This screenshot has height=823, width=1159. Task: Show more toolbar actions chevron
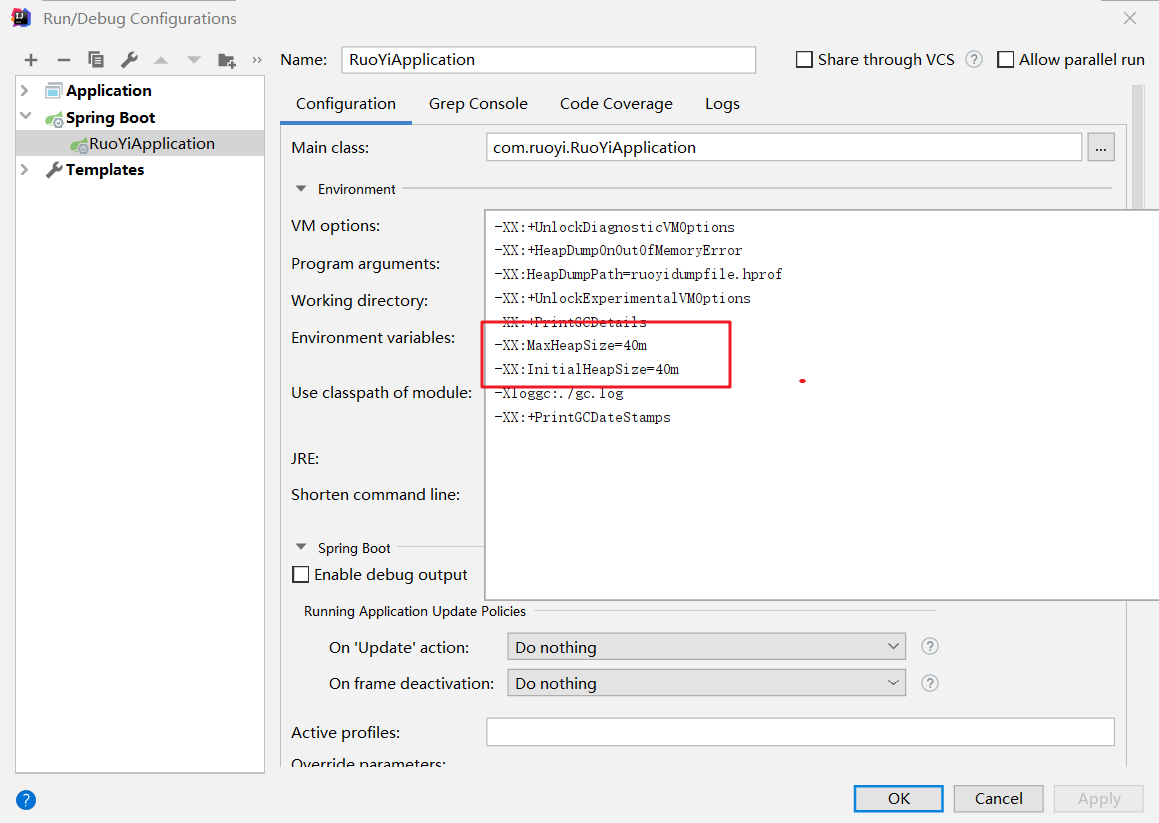click(257, 60)
